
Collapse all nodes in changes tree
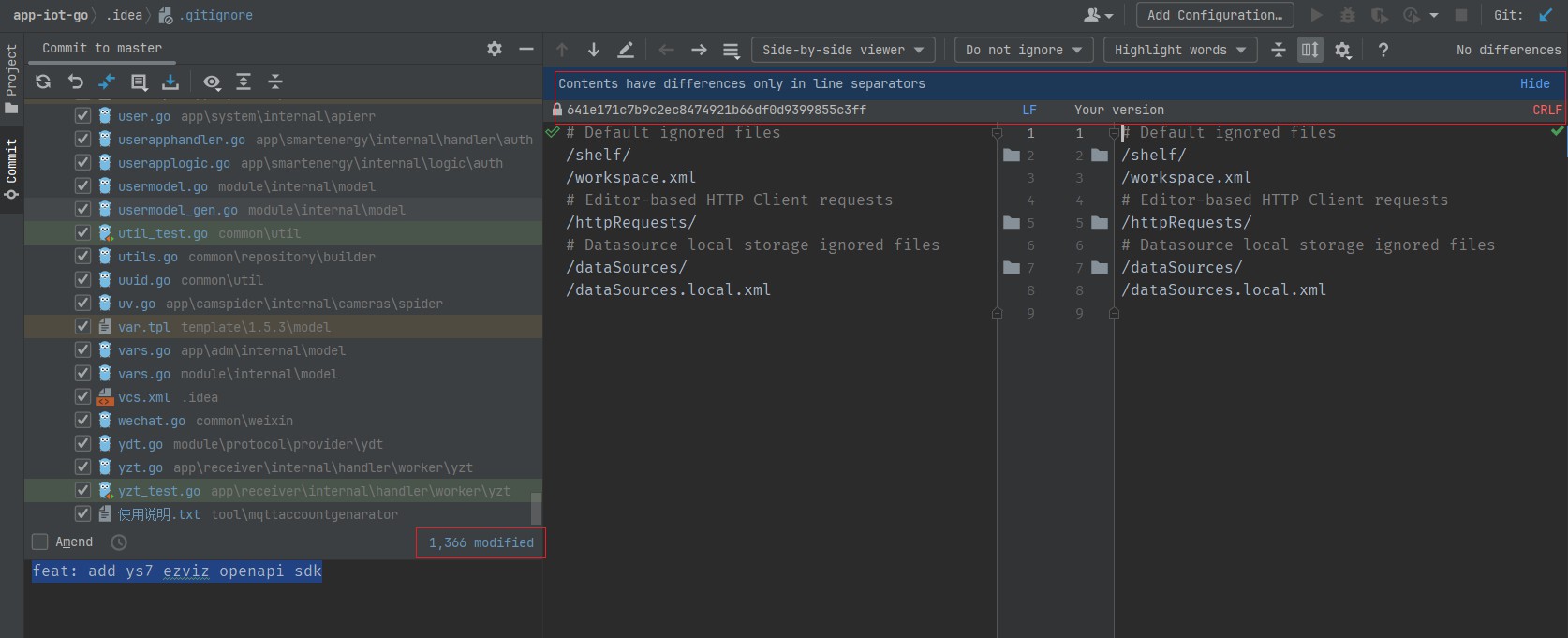275,82
